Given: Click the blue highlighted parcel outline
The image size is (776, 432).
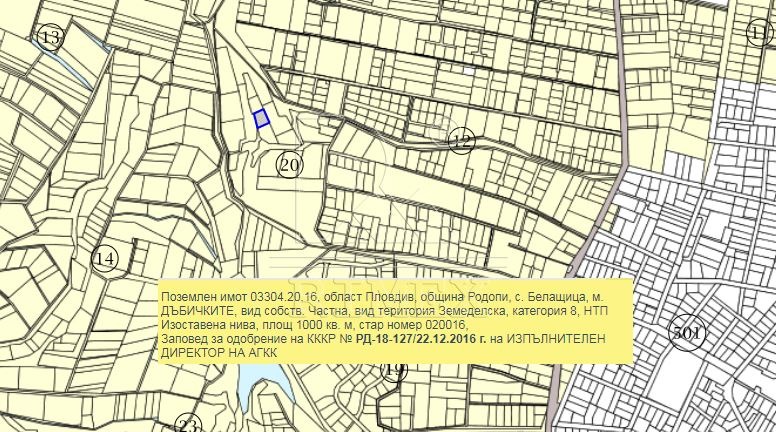Looking at the screenshot, I should [x=261, y=119].
